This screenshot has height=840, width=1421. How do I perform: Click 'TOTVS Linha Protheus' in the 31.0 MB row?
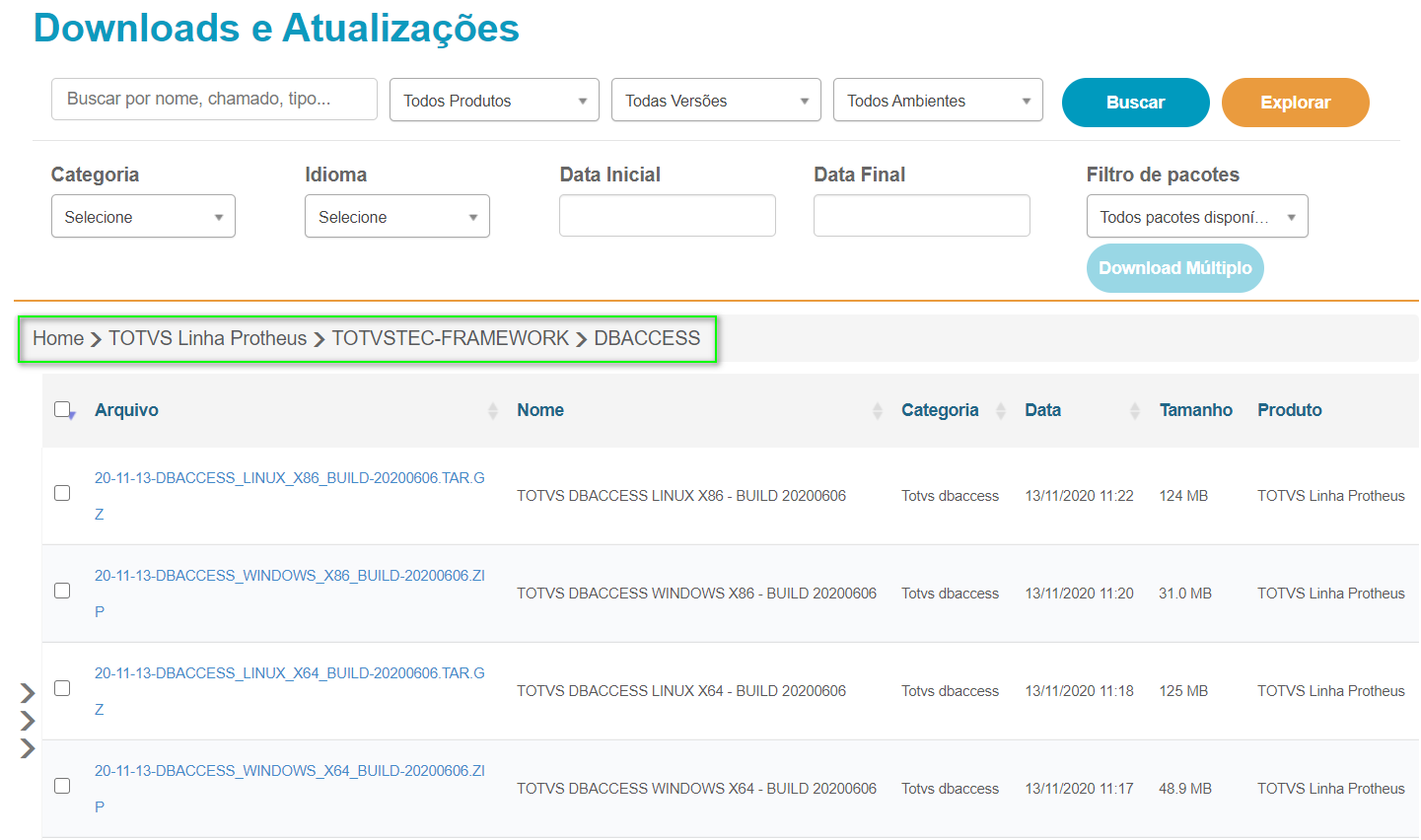tap(1331, 594)
